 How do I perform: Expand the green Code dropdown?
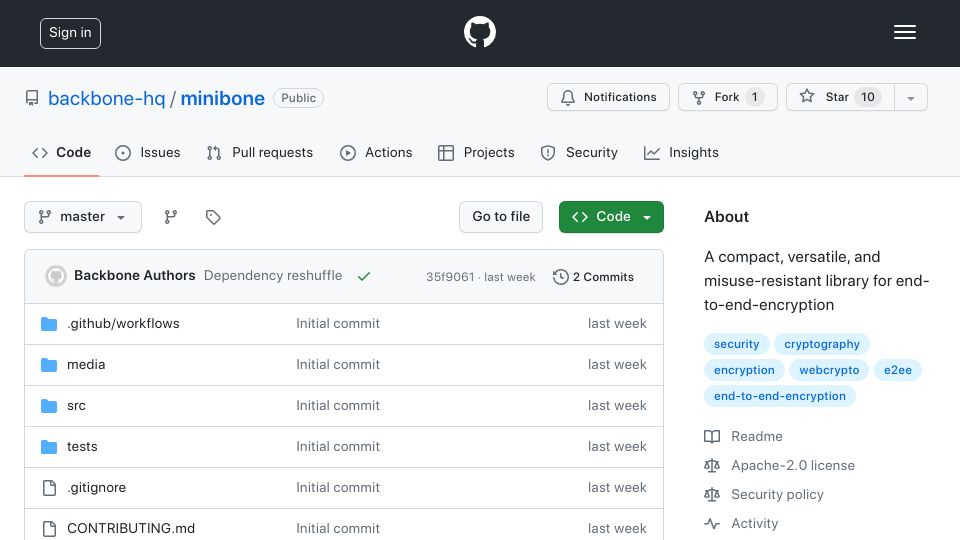pos(611,217)
